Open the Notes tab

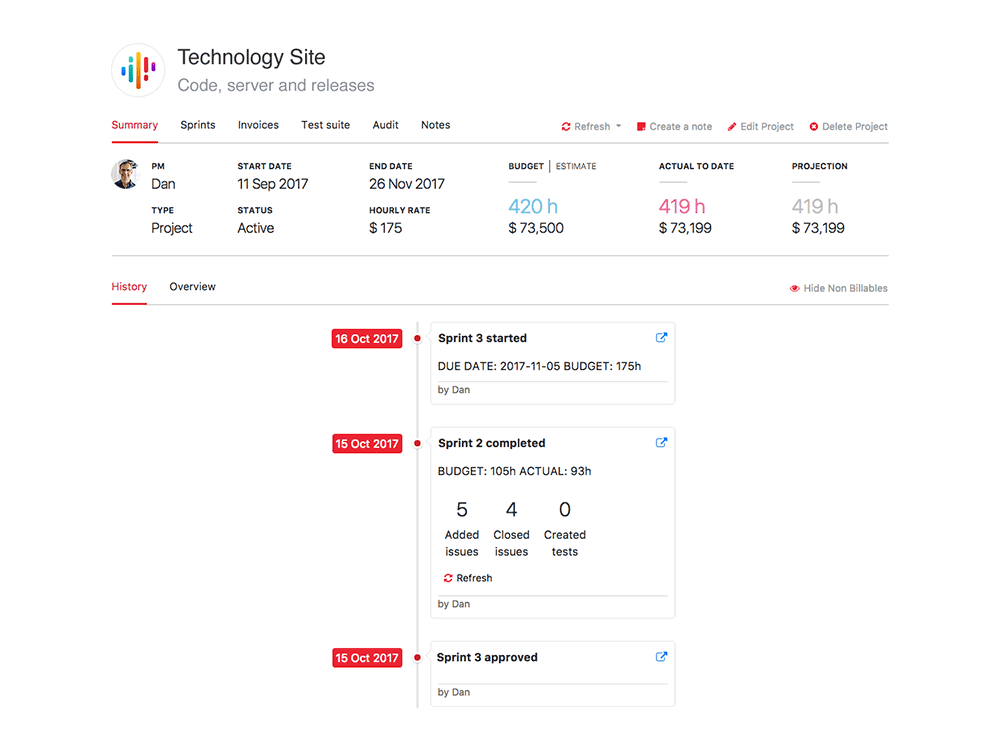click(x=436, y=125)
